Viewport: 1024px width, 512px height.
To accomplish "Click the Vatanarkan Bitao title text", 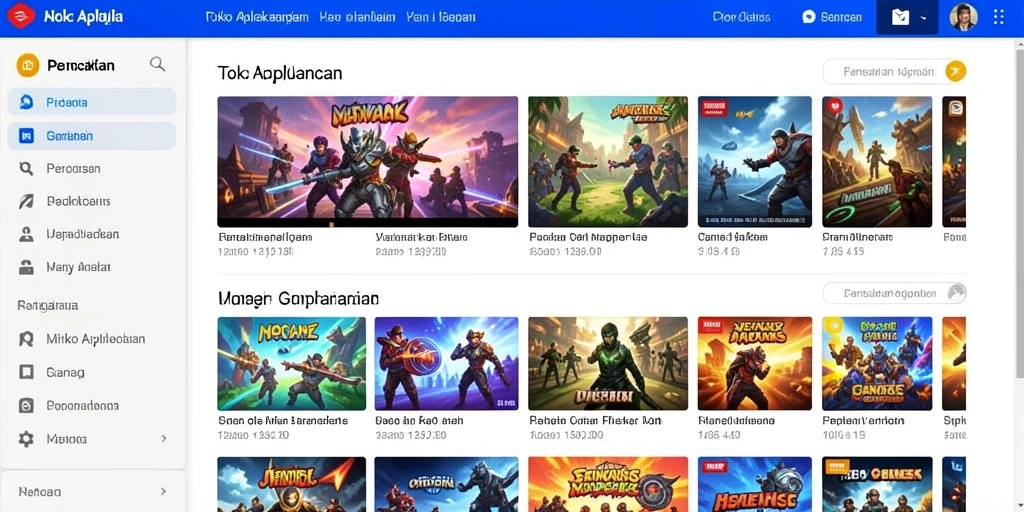I will click(x=422, y=237).
